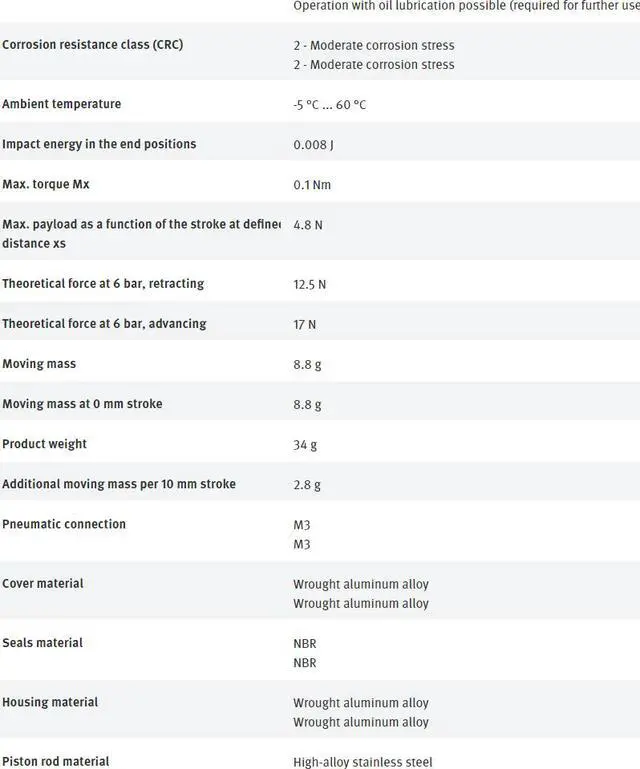Click Impact energy in the end positions
Screen dimensions: 640x769
click(x=99, y=144)
